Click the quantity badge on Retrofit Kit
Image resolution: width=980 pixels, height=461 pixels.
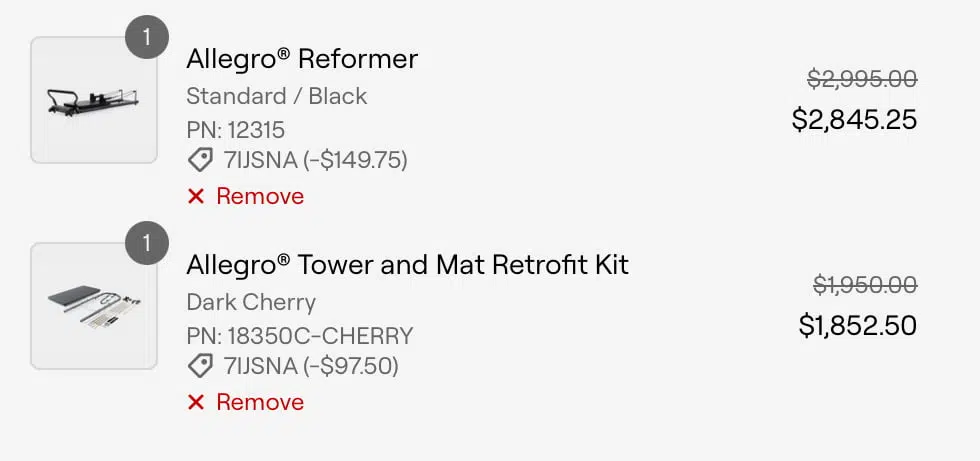[147, 243]
